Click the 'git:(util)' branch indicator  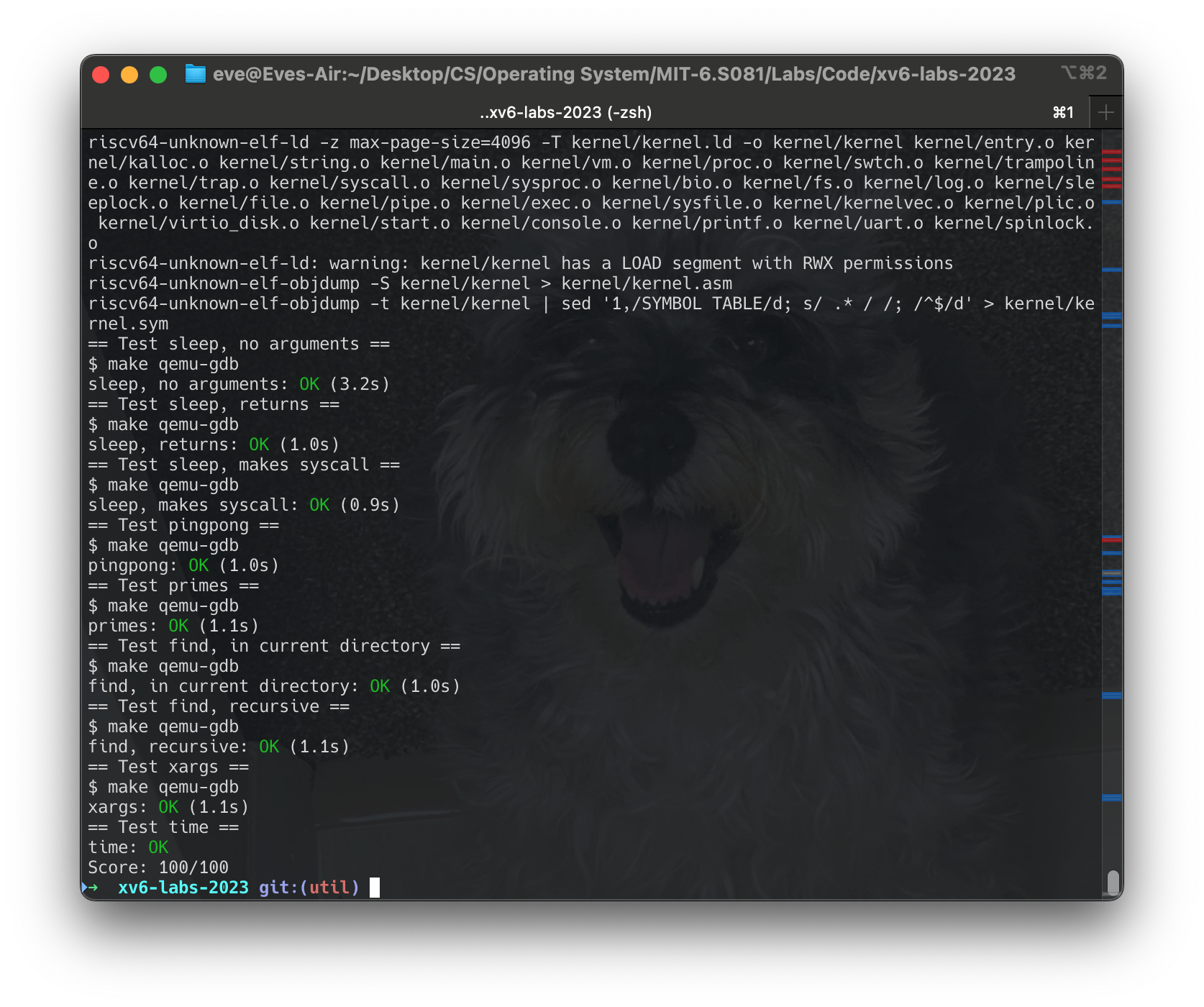[x=309, y=887]
